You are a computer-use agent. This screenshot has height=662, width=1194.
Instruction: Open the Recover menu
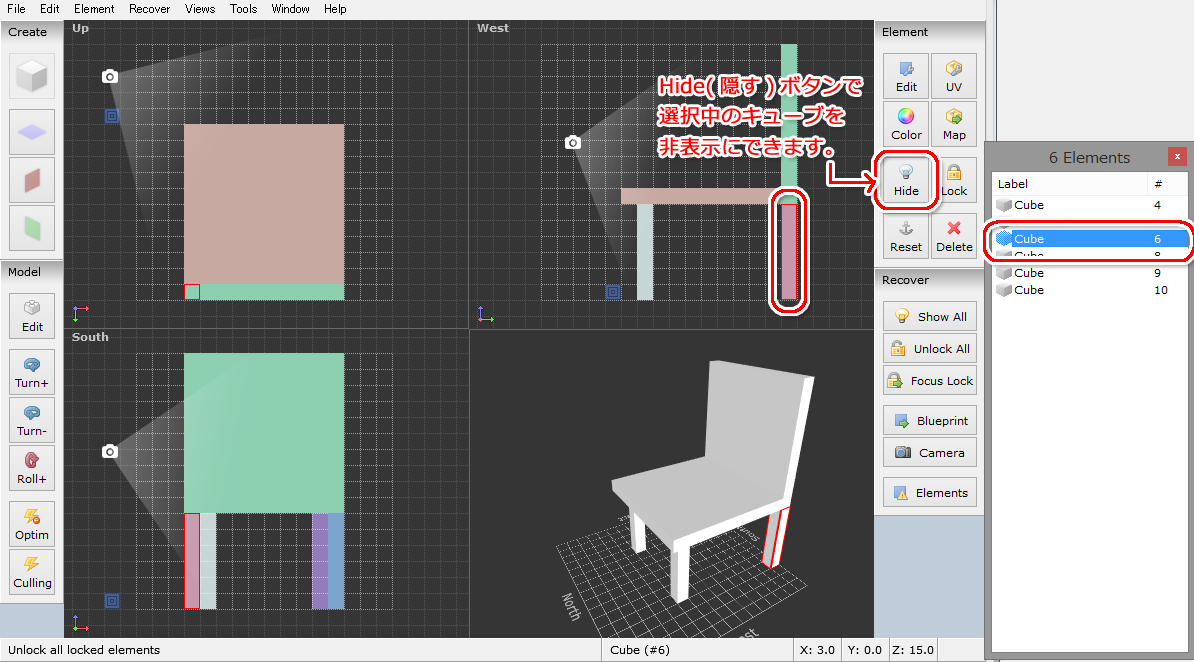[x=149, y=9]
